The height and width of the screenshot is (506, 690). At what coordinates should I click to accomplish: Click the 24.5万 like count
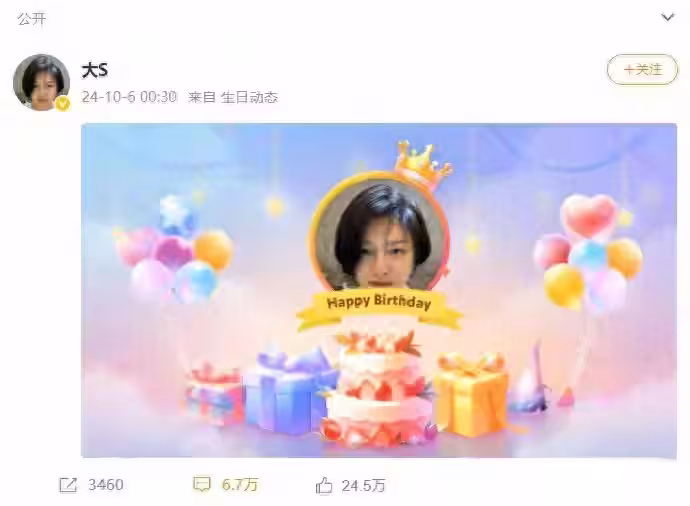363,486
